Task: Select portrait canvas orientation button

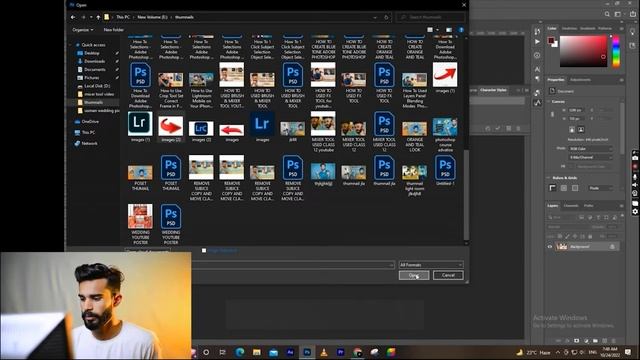Action: coord(572,129)
